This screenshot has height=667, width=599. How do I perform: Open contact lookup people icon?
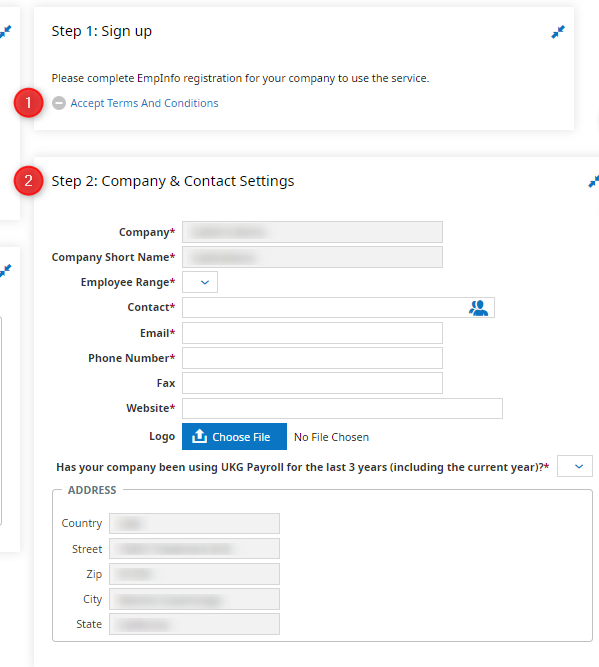478,308
